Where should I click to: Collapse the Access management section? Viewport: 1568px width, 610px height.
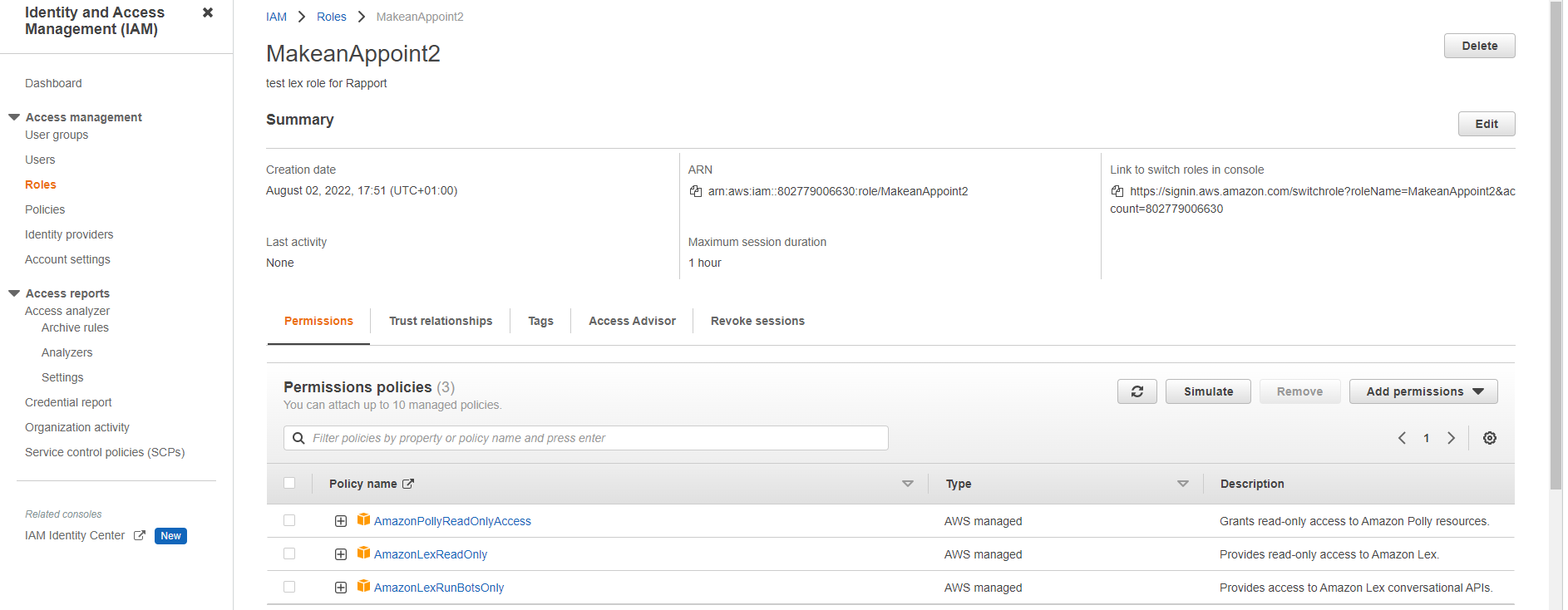click(14, 117)
